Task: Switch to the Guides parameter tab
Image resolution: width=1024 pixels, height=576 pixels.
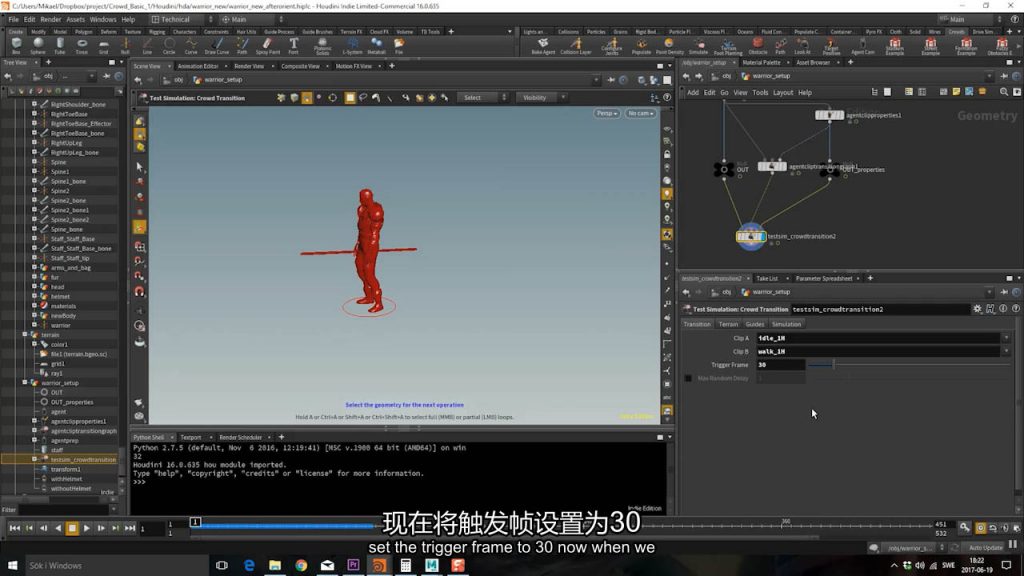Action: click(754, 324)
